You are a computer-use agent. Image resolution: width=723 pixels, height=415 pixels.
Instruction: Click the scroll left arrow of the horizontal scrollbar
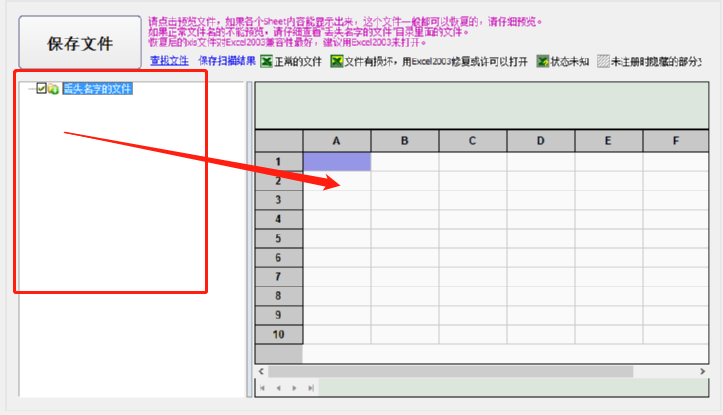[261, 372]
